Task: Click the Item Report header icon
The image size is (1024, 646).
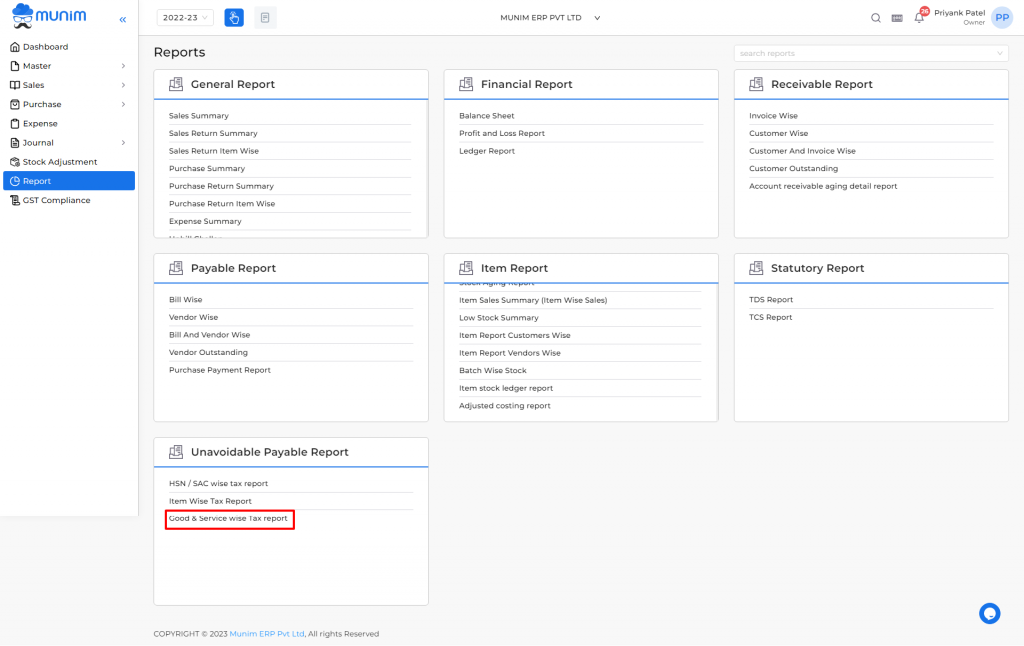Action: [x=466, y=268]
